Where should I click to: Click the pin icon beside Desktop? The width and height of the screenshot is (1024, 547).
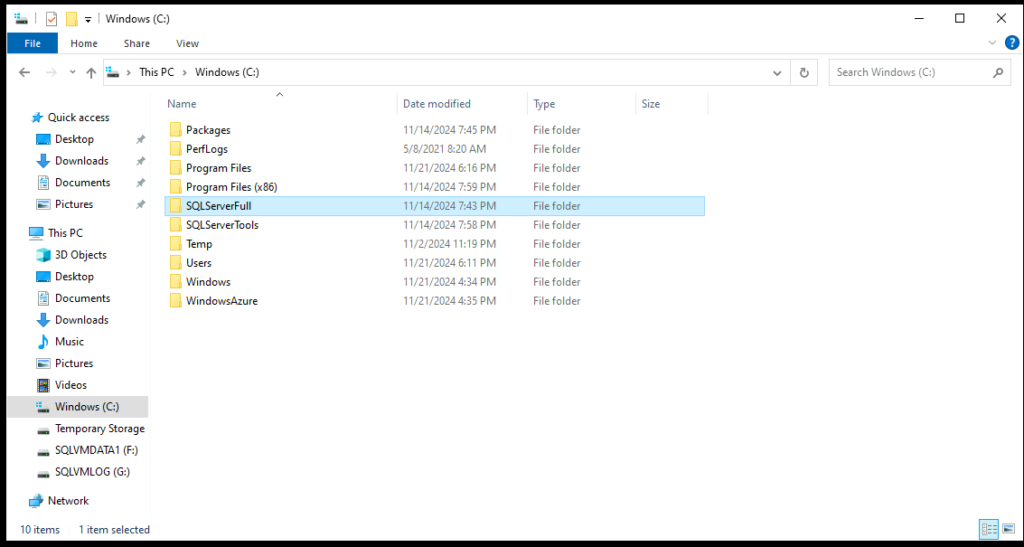tap(140, 139)
